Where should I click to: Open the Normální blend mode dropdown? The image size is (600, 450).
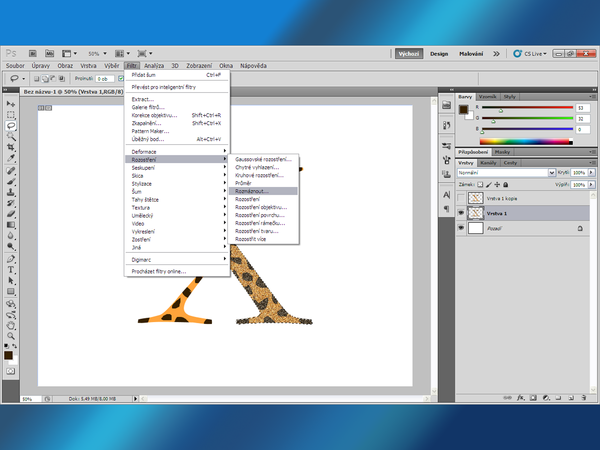click(x=498, y=173)
